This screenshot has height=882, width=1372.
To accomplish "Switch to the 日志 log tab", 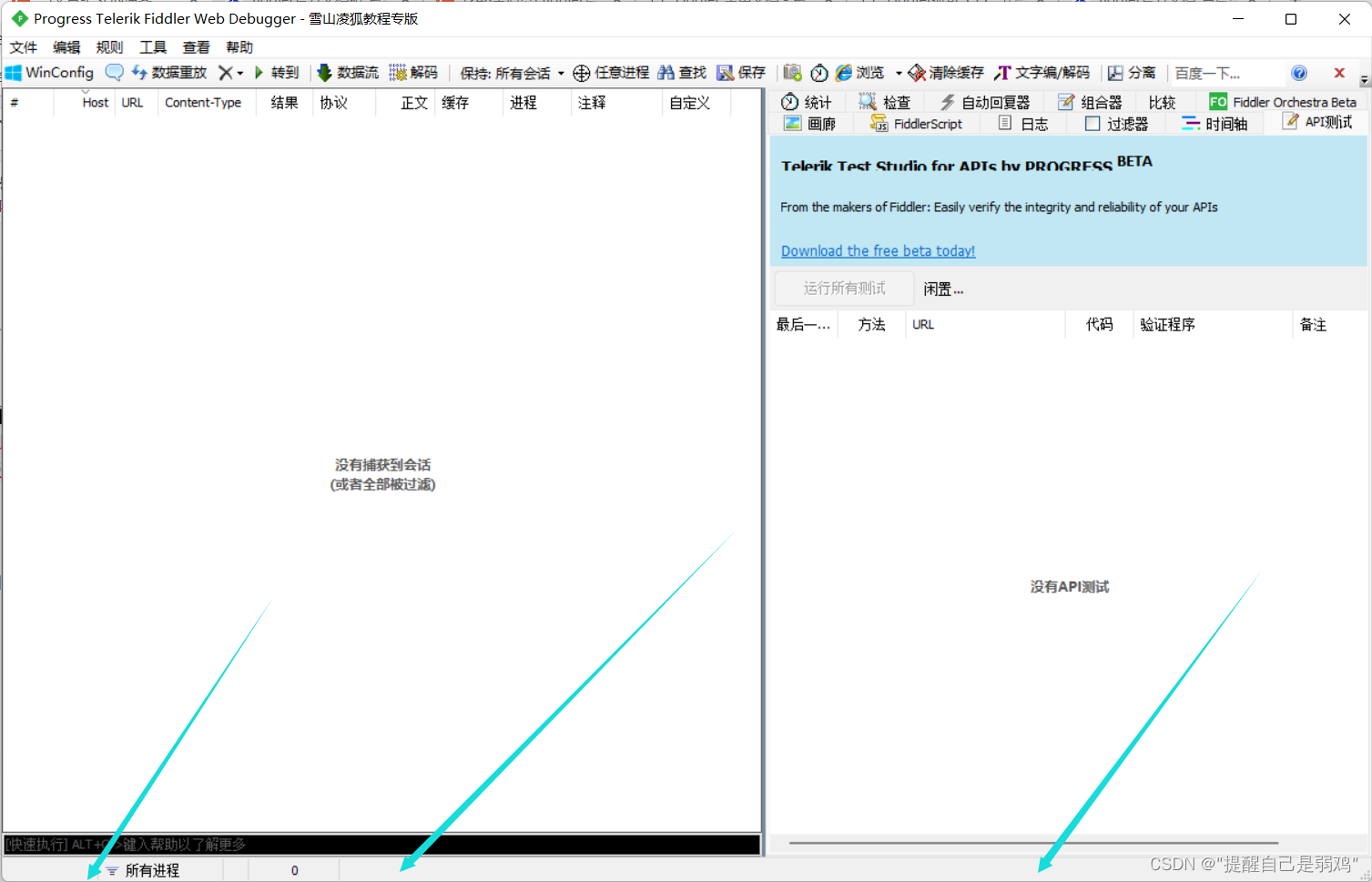I will point(1023,124).
